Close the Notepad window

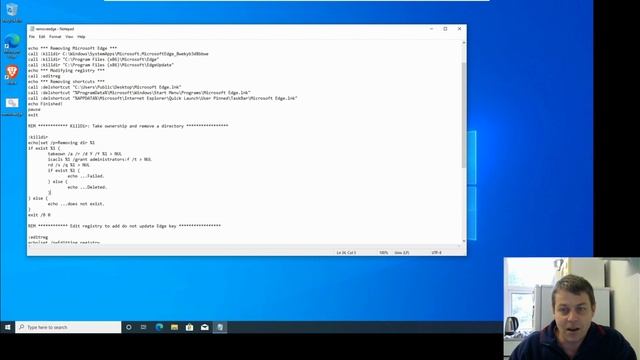coord(459,29)
